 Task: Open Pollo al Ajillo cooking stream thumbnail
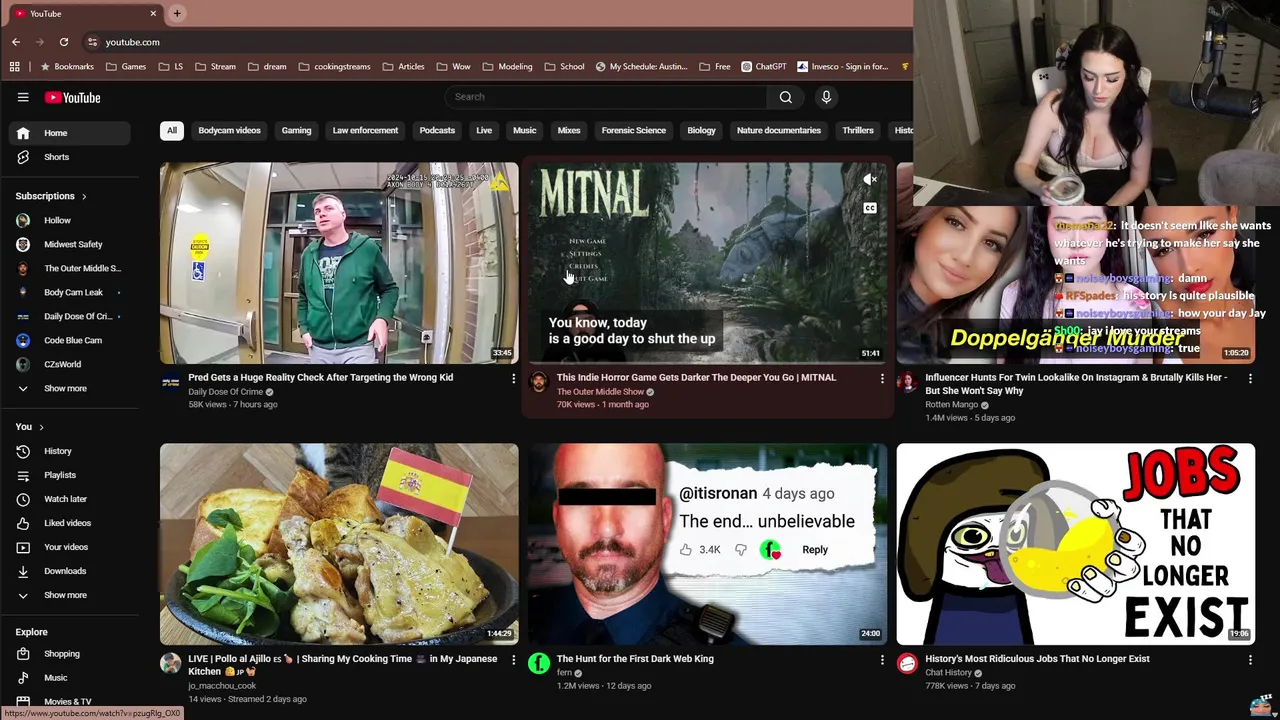pyautogui.click(x=339, y=544)
